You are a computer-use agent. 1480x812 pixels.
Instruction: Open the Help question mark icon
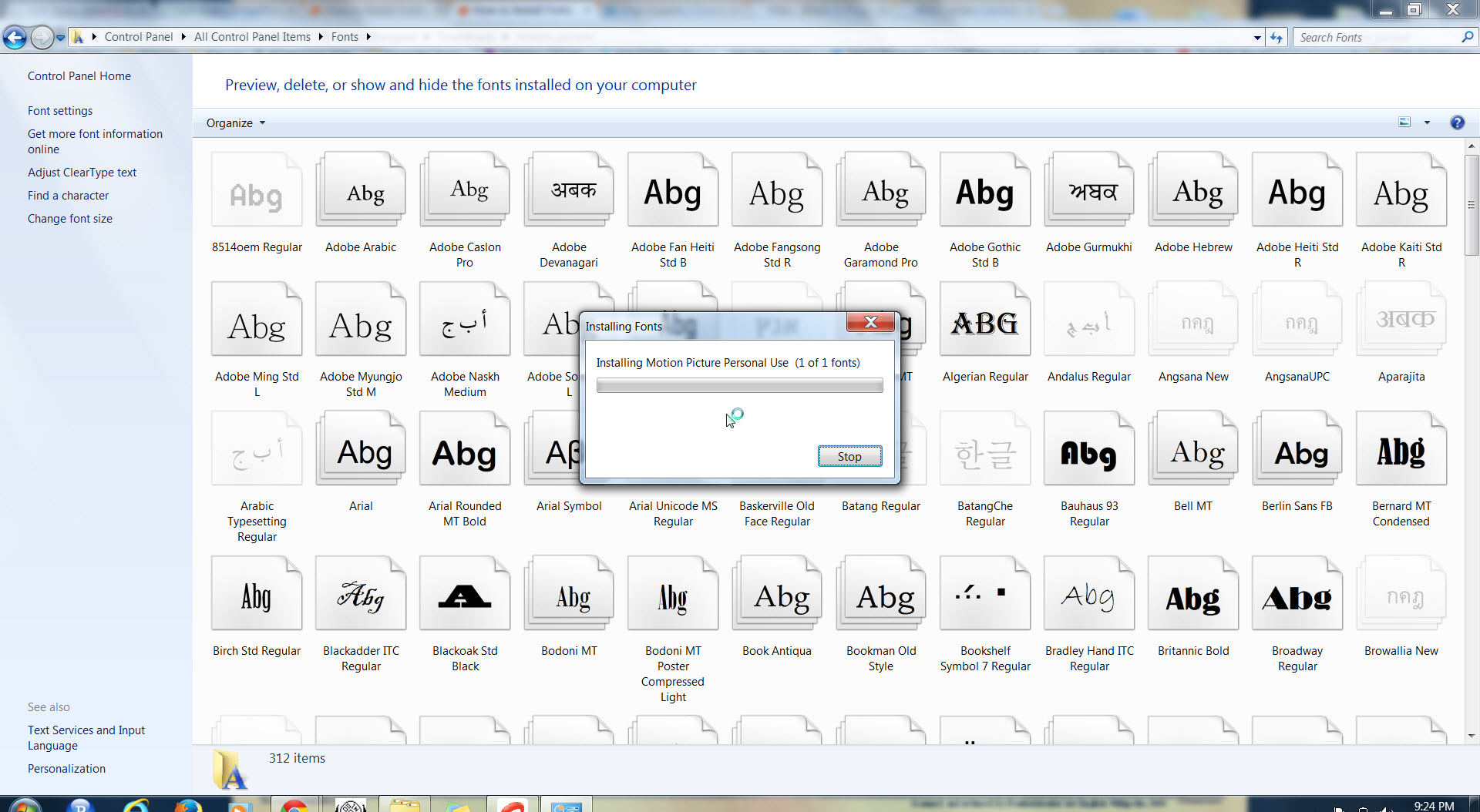[x=1457, y=122]
